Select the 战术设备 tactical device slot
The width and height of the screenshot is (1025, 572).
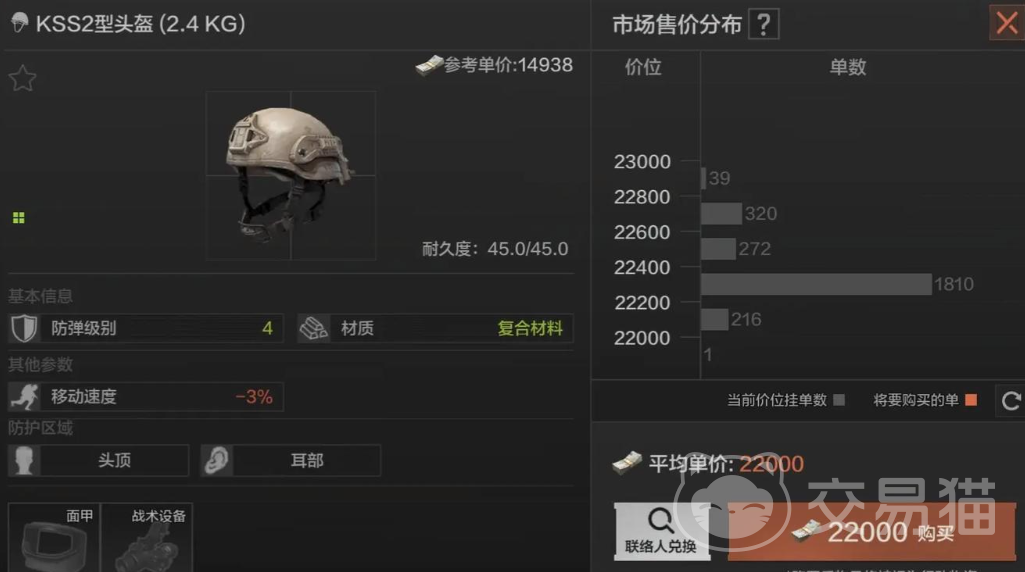[147, 537]
